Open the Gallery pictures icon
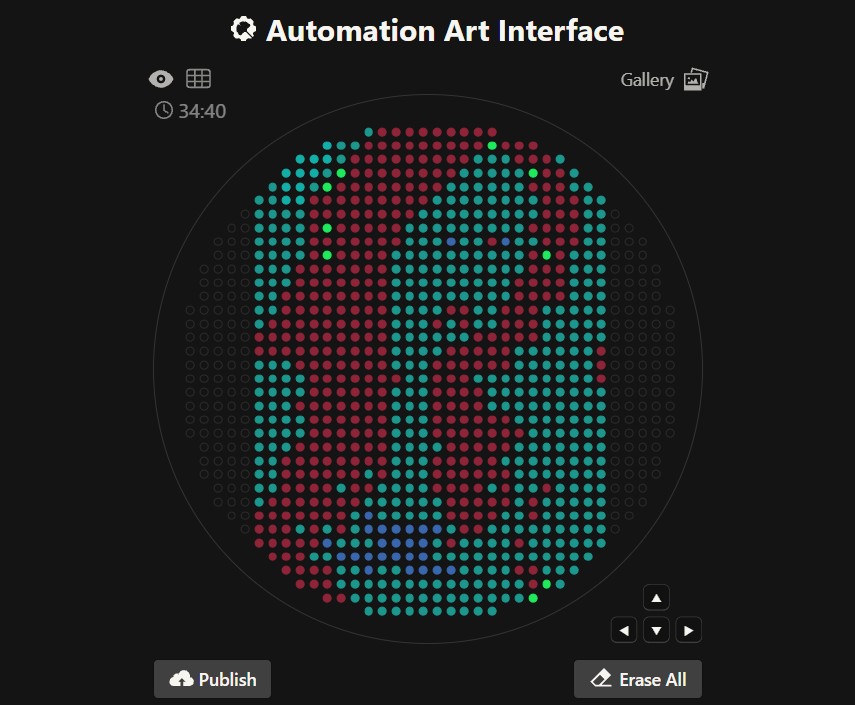The image size is (855, 705). 695,80
